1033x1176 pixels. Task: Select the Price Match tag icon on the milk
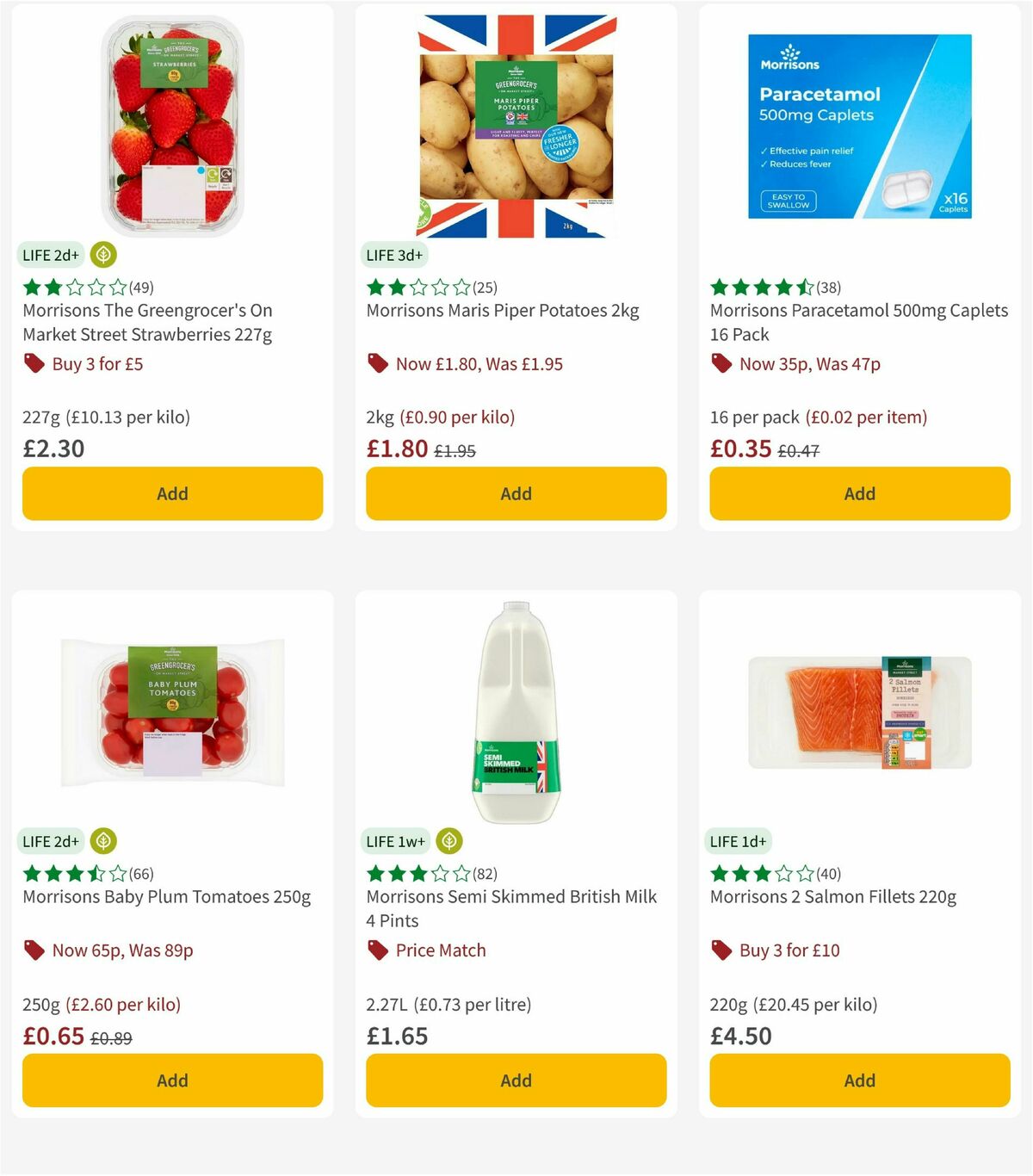376,950
